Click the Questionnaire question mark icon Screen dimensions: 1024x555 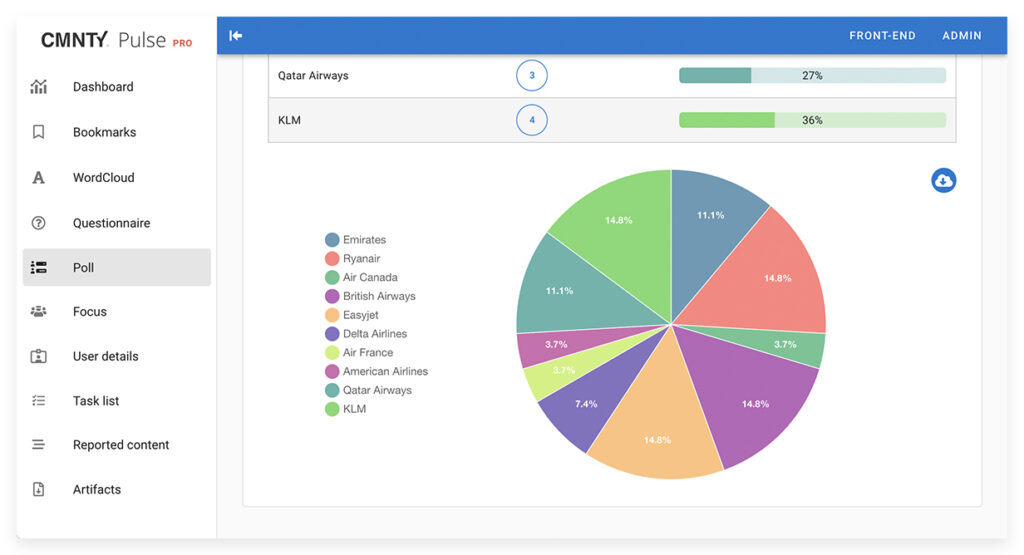click(x=39, y=223)
